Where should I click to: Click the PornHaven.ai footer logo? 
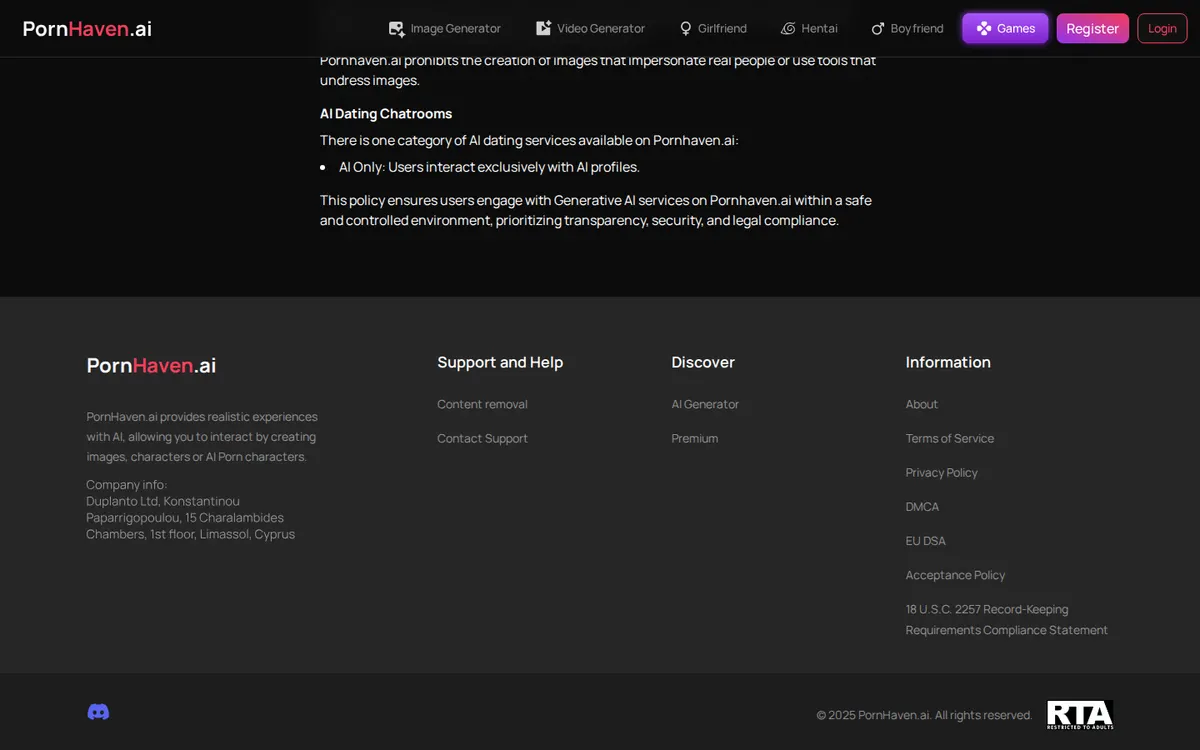click(x=151, y=365)
